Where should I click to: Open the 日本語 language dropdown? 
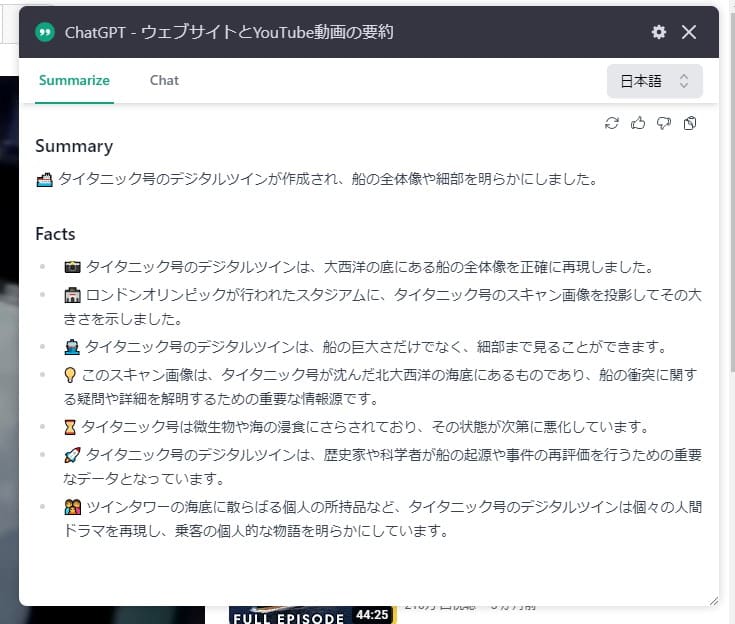[654, 81]
